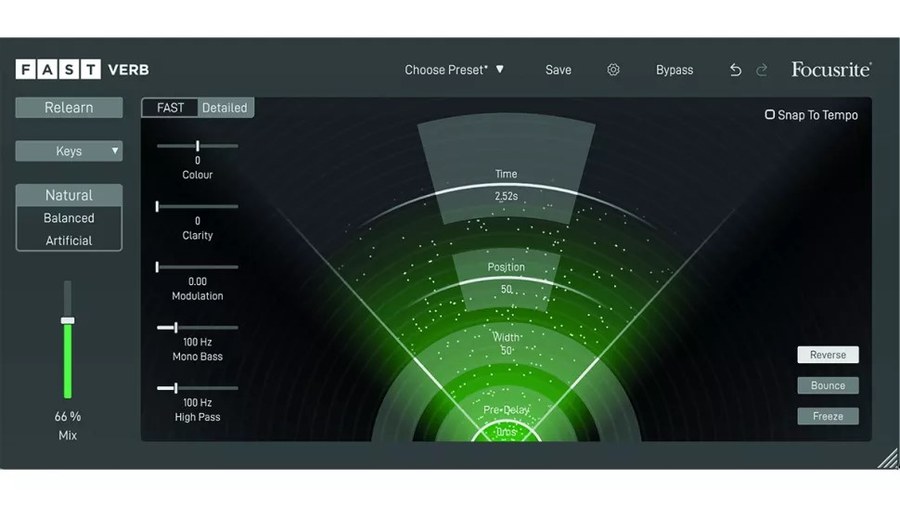Click the Bounce button
The width and height of the screenshot is (900, 507).
[x=828, y=386]
